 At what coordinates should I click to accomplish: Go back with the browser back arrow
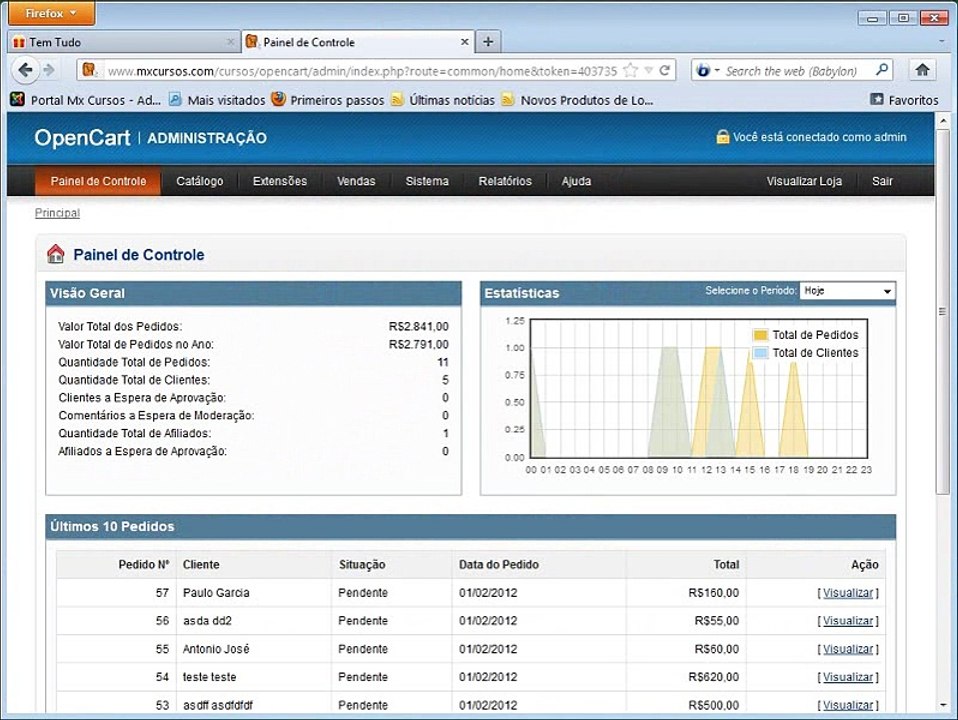pos(25,70)
